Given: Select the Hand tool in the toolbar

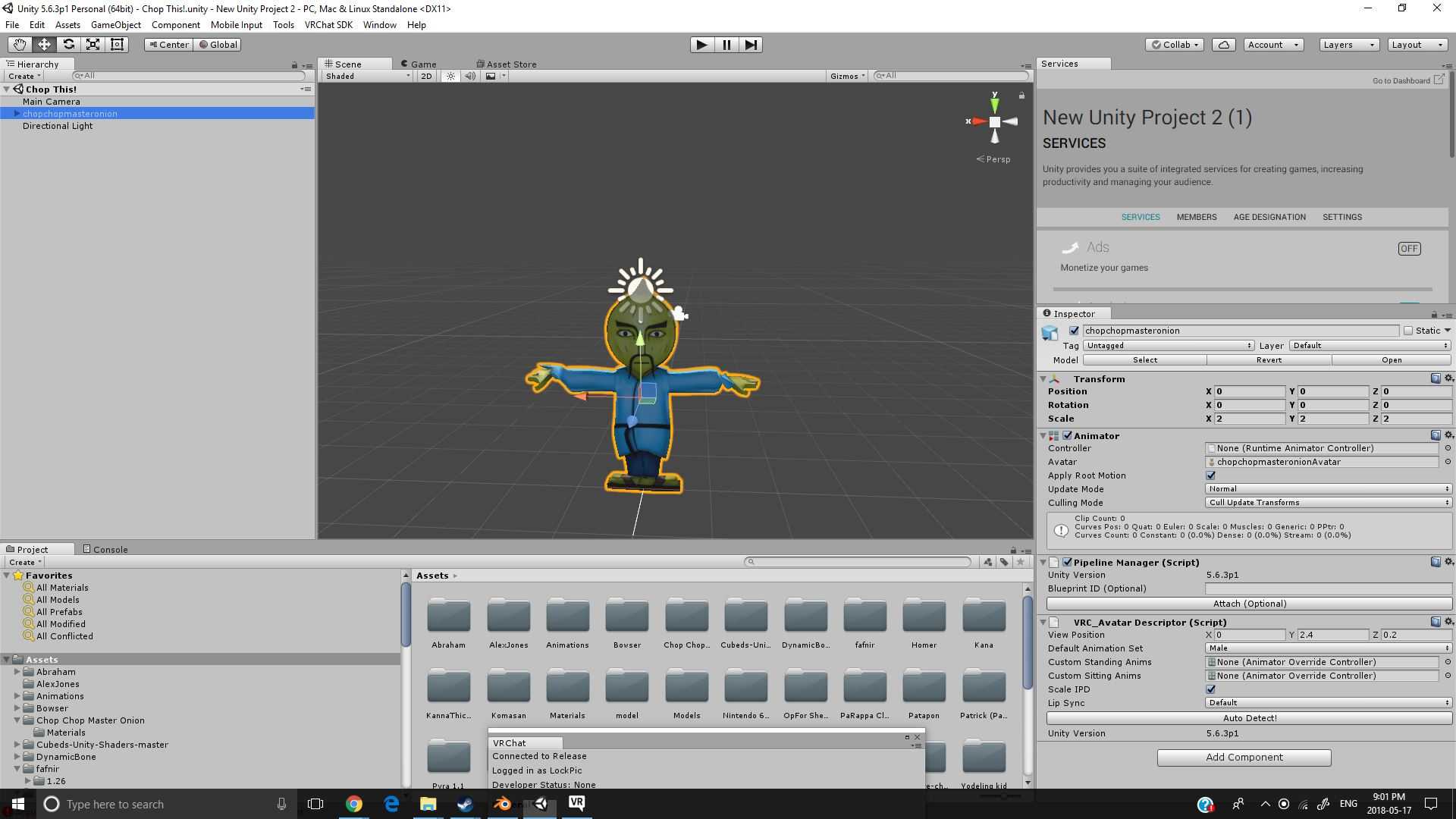Looking at the screenshot, I should 20,45.
